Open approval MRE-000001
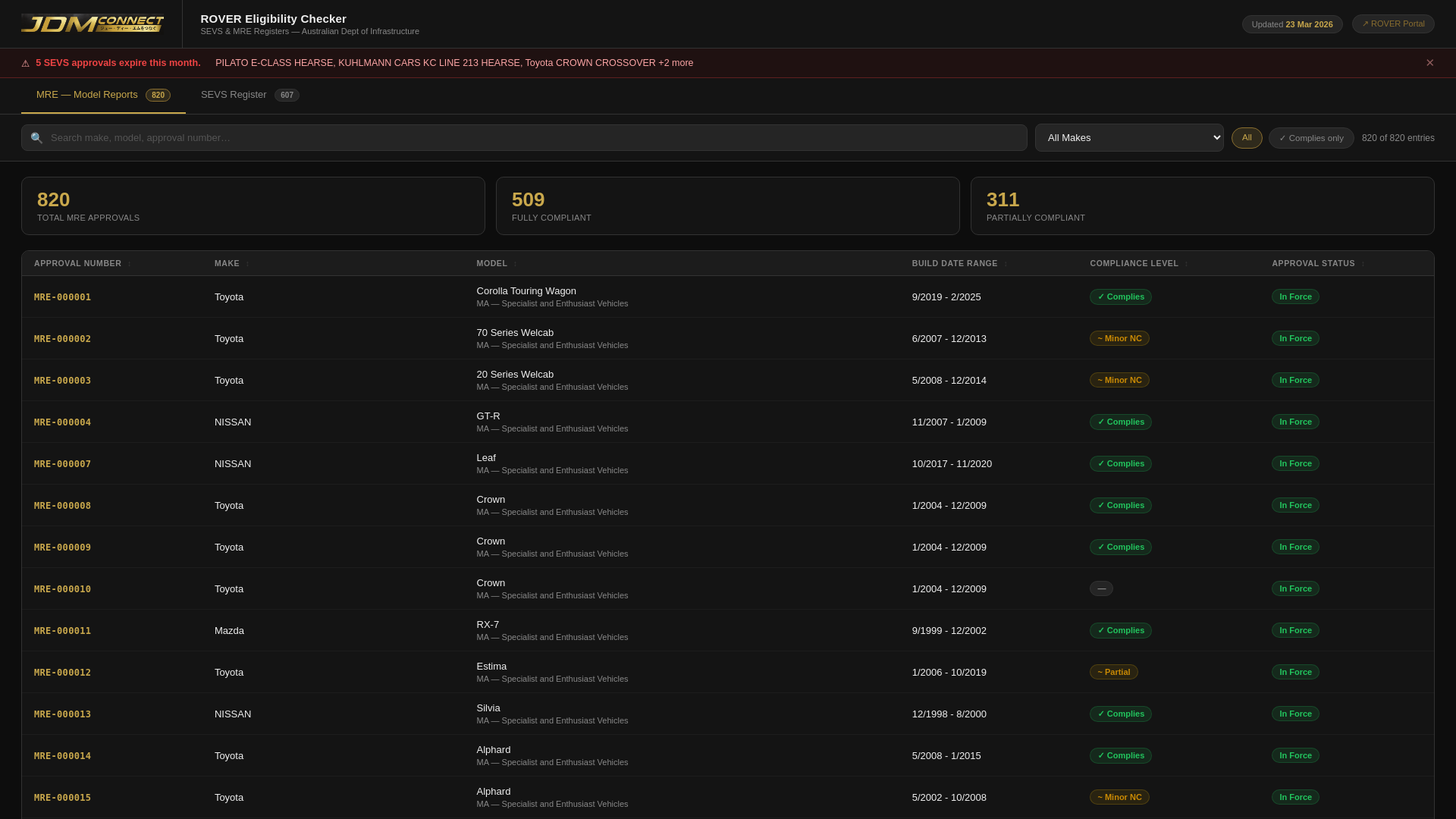 click(x=62, y=297)
